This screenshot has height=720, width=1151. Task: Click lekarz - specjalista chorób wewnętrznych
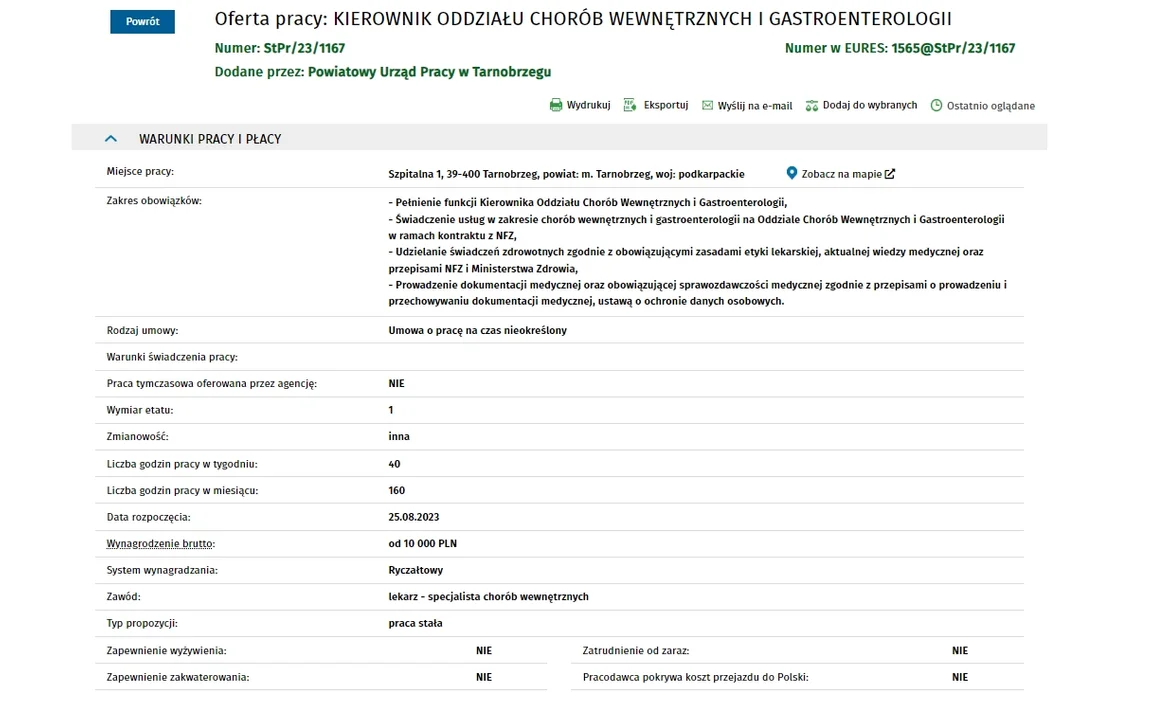[488, 596]
